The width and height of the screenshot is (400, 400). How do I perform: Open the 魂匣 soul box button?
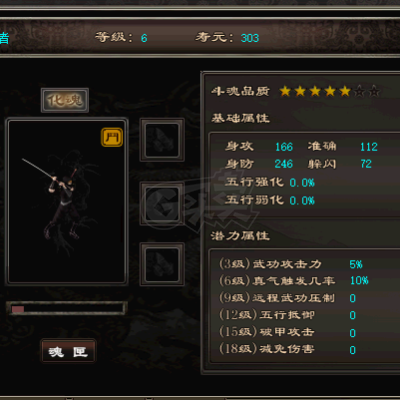point(68,351)
